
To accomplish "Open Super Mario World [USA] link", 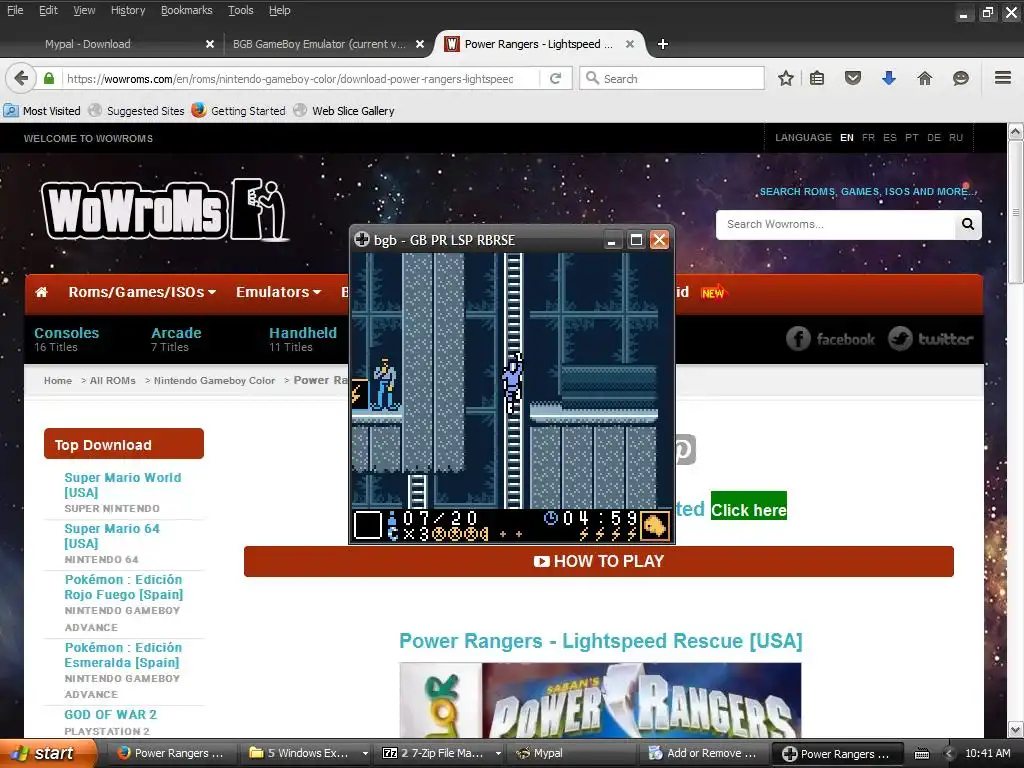I will tap(123, 485).
